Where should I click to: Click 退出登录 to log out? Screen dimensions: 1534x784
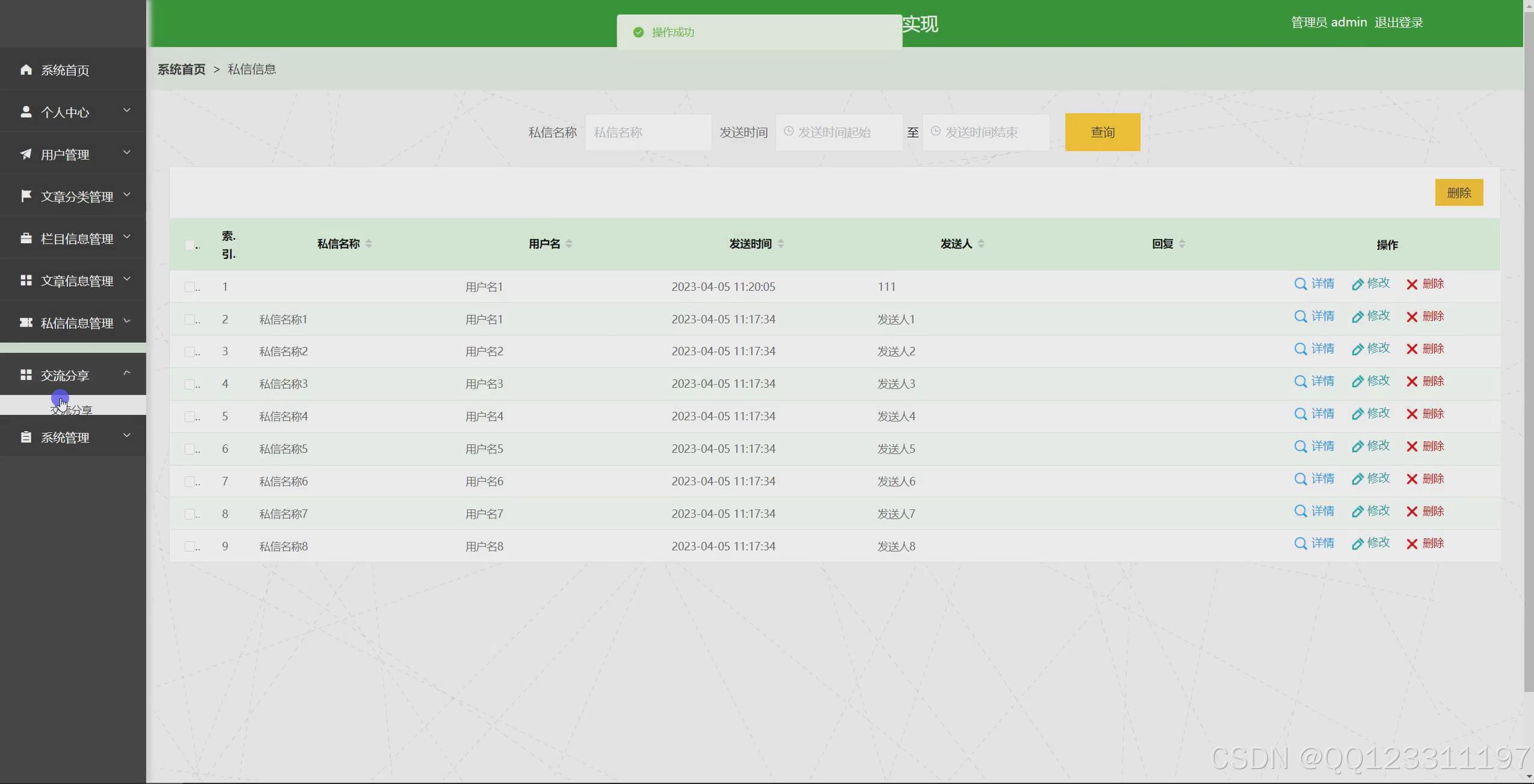click(x=1398, y=23)
